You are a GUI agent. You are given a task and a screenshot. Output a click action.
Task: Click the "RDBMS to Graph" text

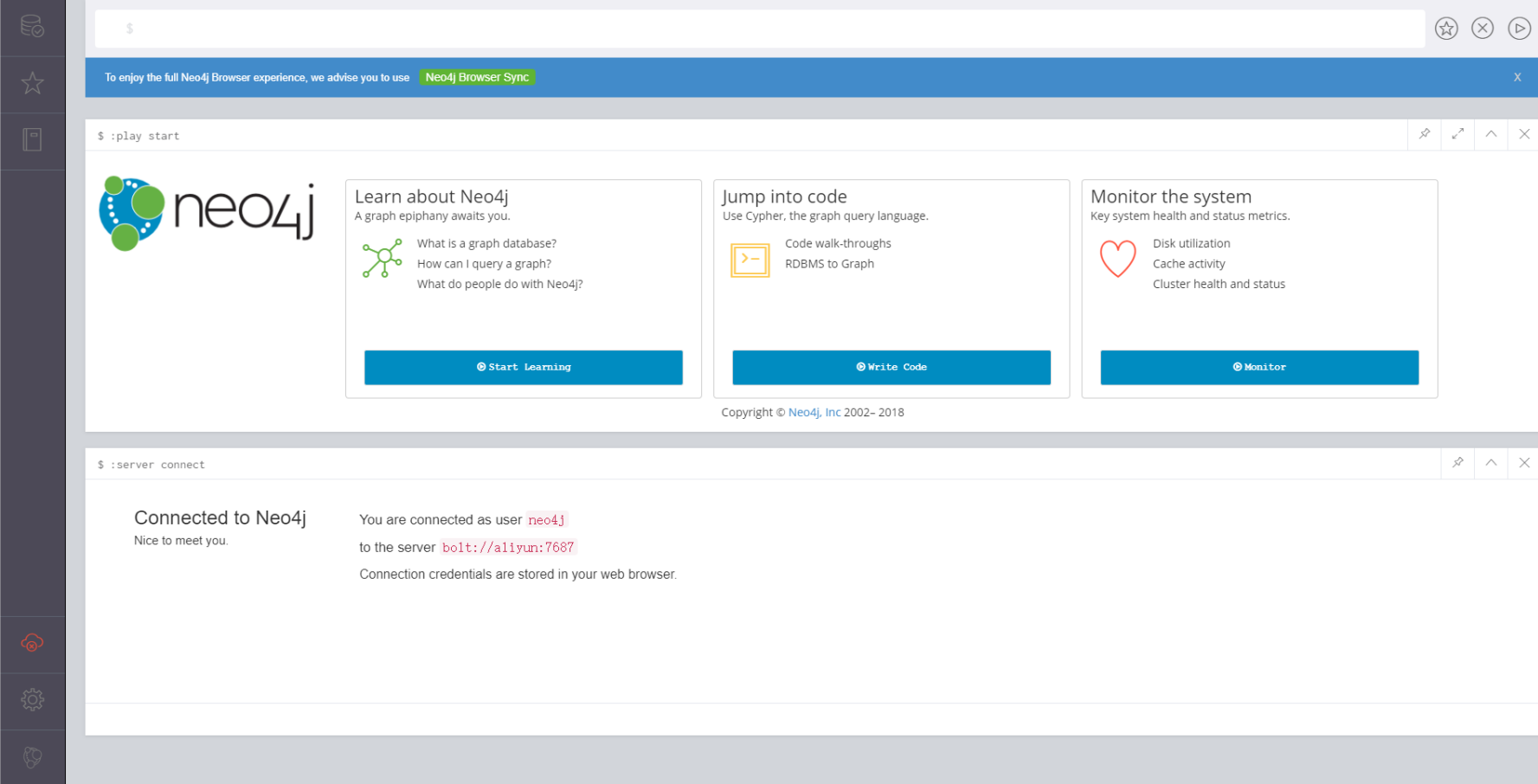[829, 264]
